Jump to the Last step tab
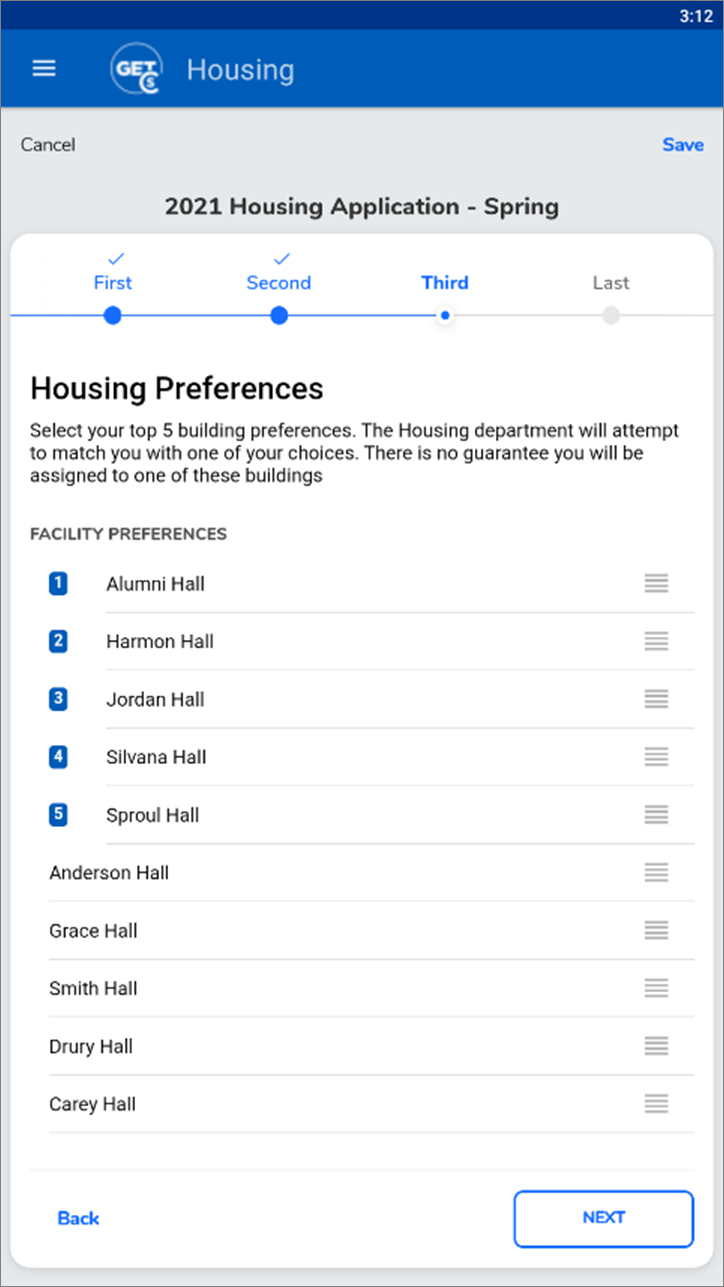This screenshot has width=724, height=1287. point(611,283)
